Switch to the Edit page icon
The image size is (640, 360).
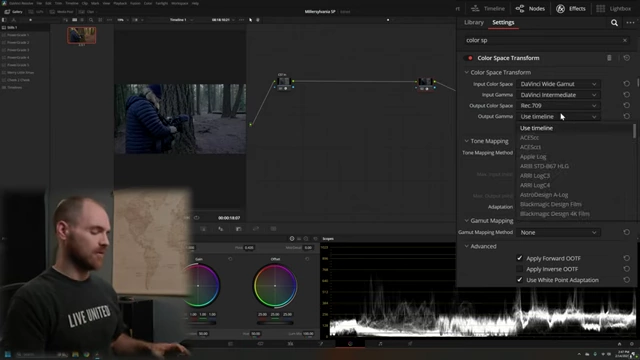290,344
